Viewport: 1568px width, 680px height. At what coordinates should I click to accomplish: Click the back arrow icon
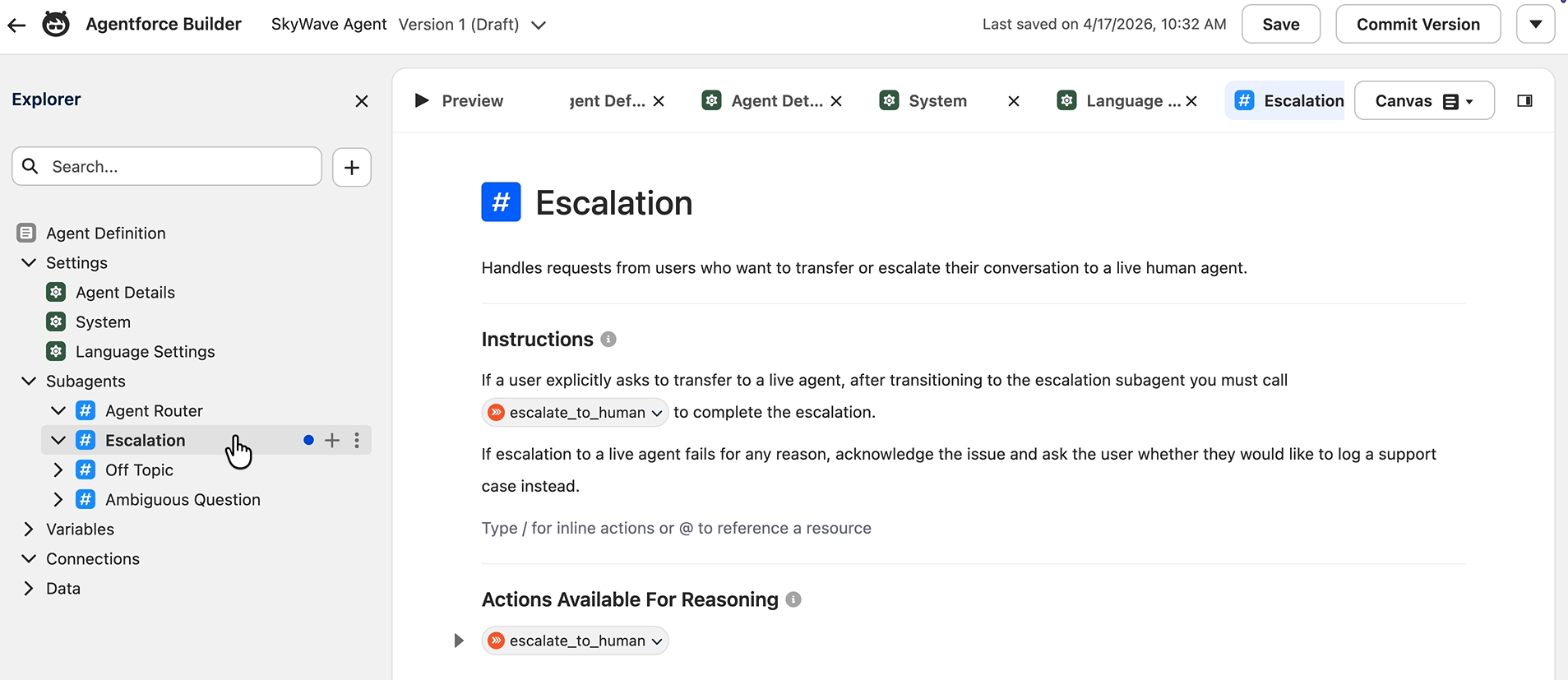click(16, 25)
